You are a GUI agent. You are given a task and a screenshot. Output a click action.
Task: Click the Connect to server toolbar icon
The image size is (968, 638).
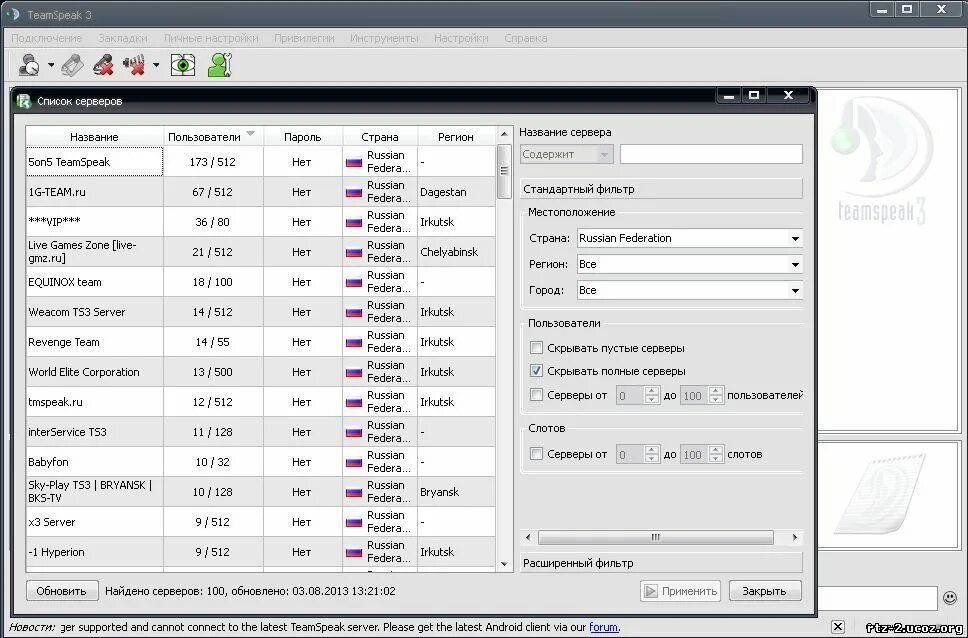click(29, 65)
